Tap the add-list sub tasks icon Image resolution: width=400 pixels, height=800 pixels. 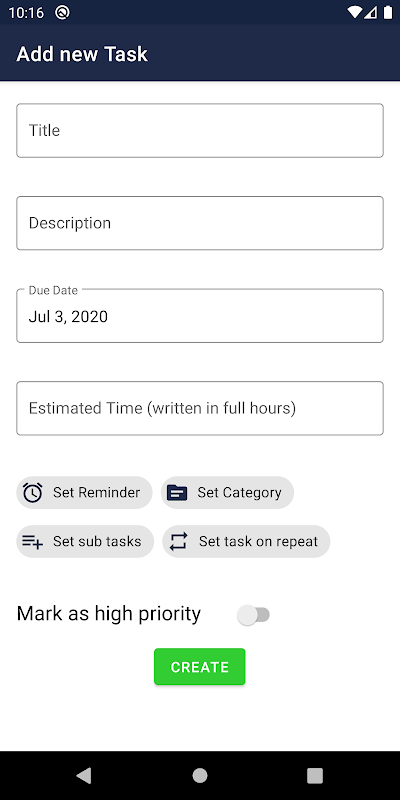coord(33,541)
